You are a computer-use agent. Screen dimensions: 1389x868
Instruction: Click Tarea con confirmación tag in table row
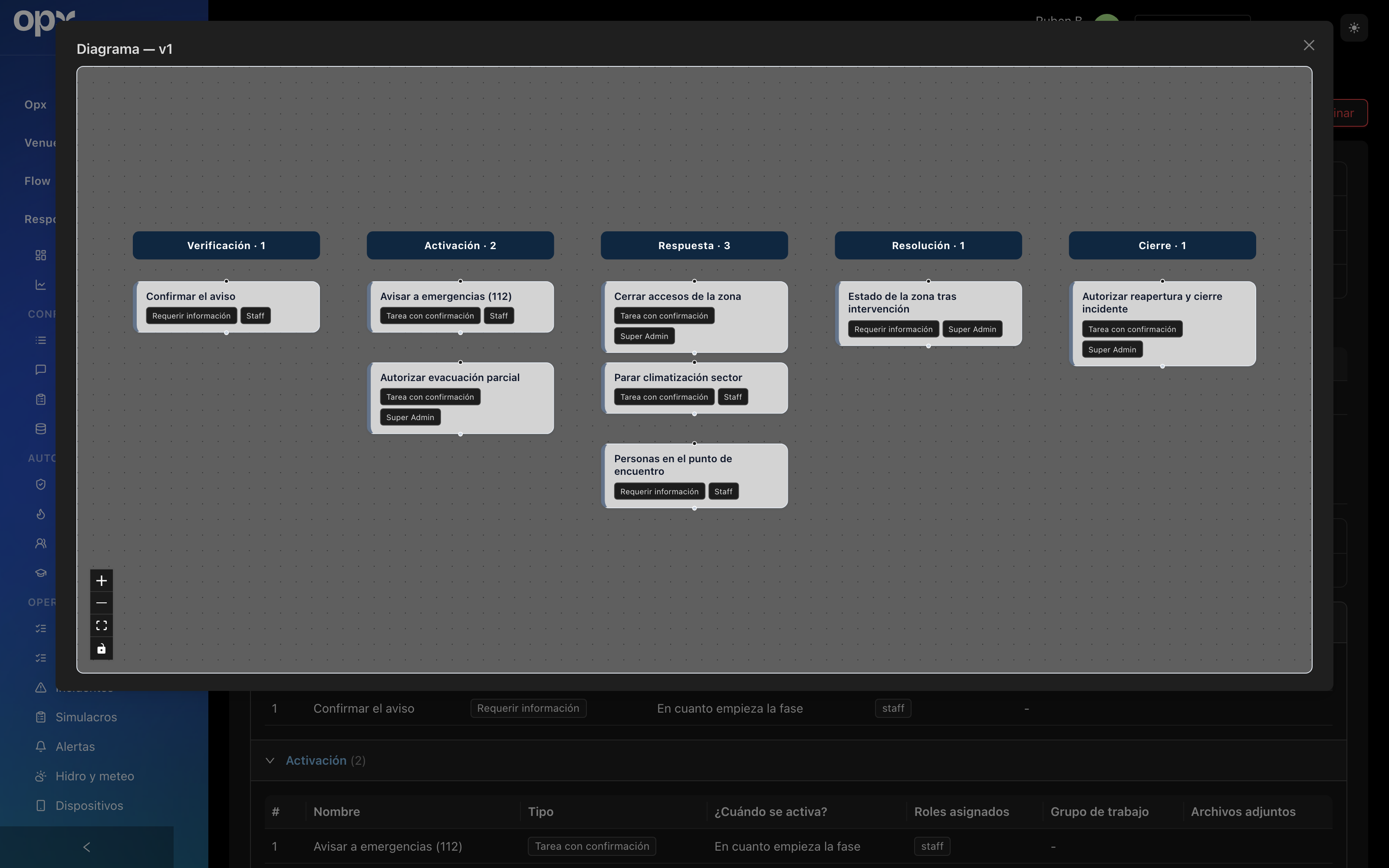coord(592,846)
